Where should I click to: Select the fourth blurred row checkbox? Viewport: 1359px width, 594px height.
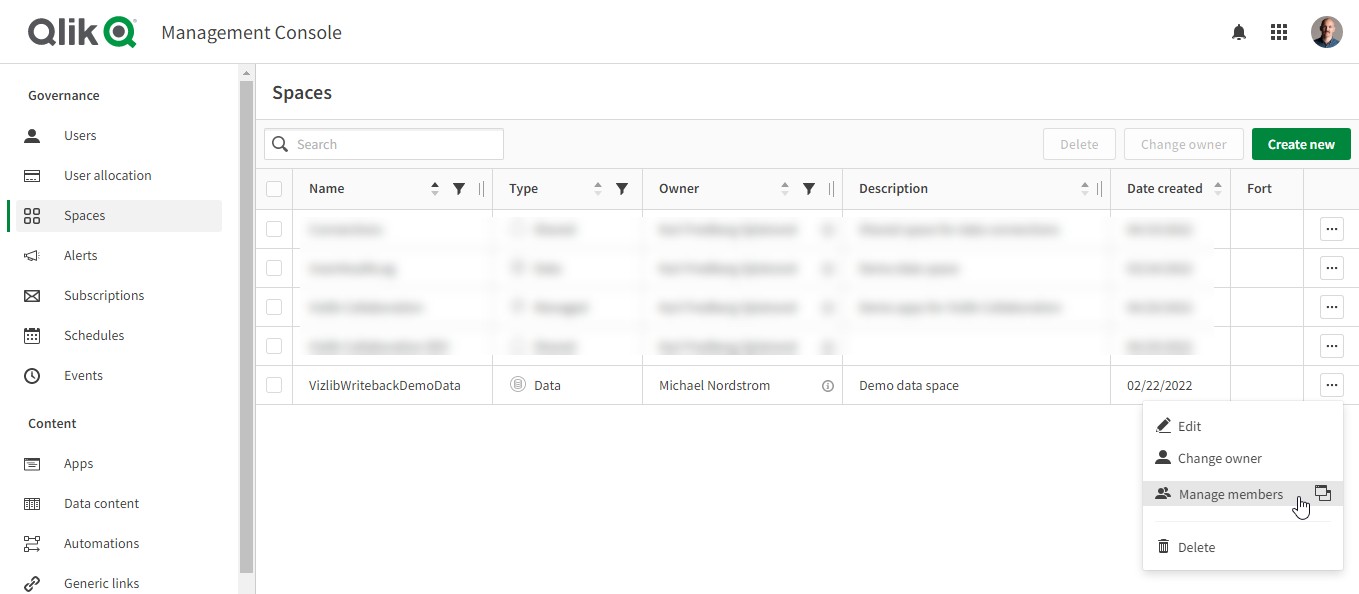pos(274,346)
